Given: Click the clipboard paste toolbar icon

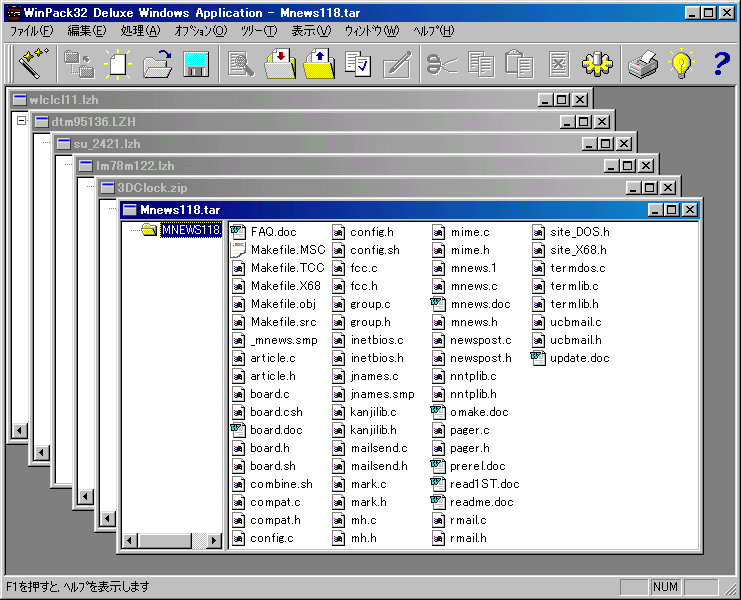Looking at the screenshot, I should 519,63.
